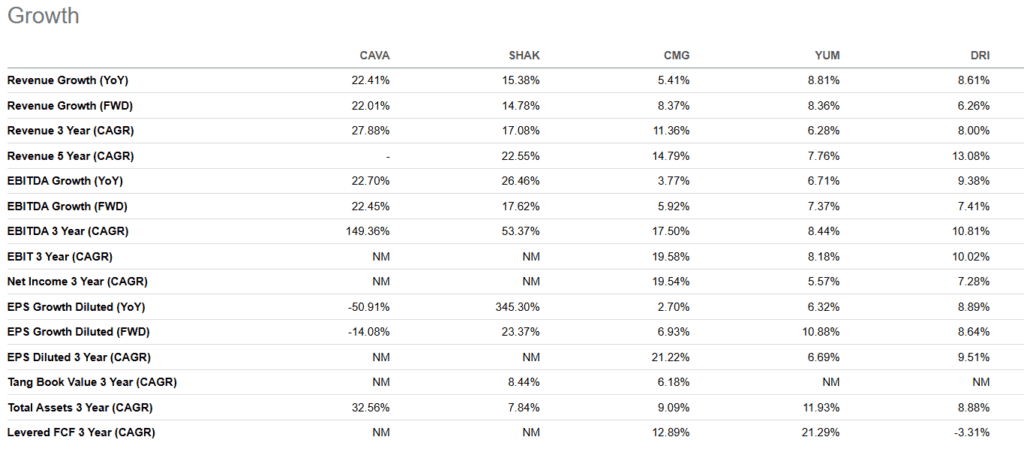Open the DRI ticker header
The height and width of the screenshot is (452, 1024).
coord(977,54)
